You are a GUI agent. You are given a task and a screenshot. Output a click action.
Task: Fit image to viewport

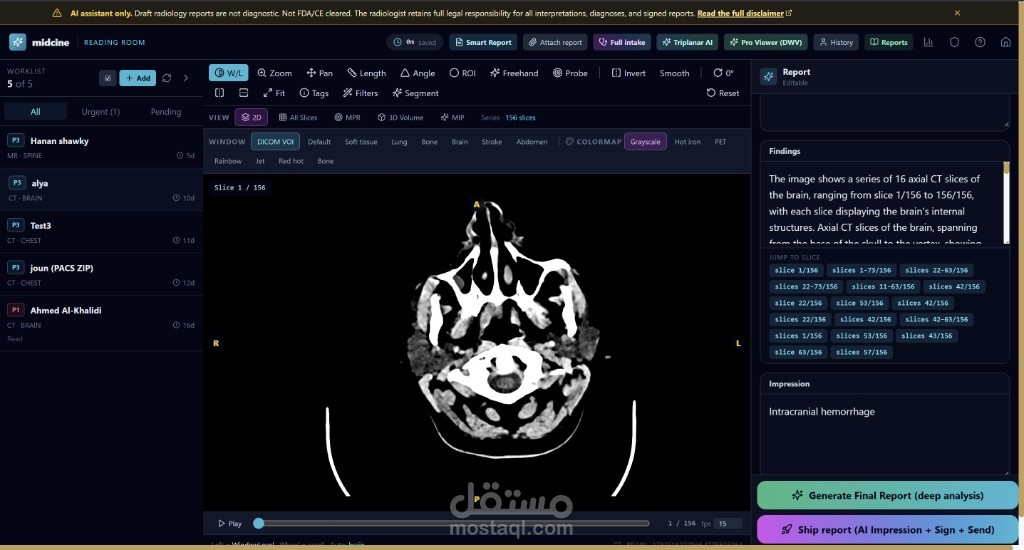pyautogui.click(x=274, y=93)
